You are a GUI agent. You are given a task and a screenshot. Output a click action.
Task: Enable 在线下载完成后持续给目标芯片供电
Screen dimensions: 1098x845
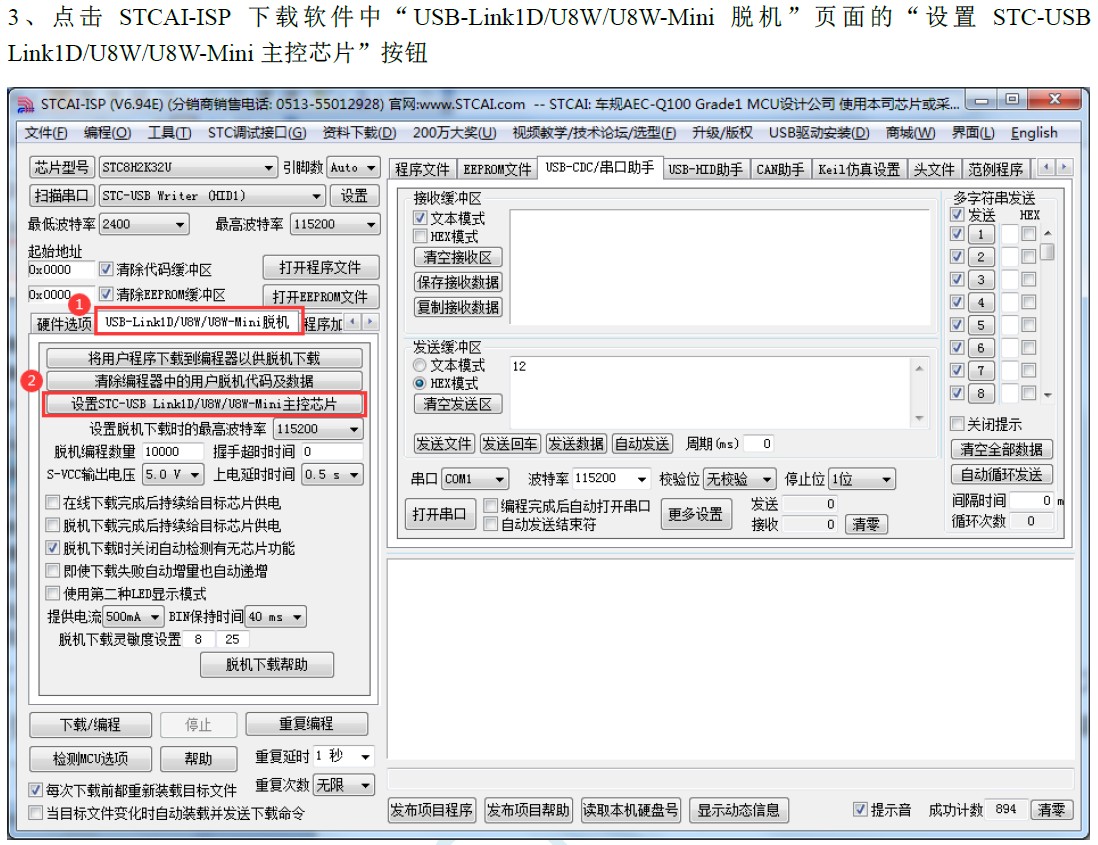[53, 503]
